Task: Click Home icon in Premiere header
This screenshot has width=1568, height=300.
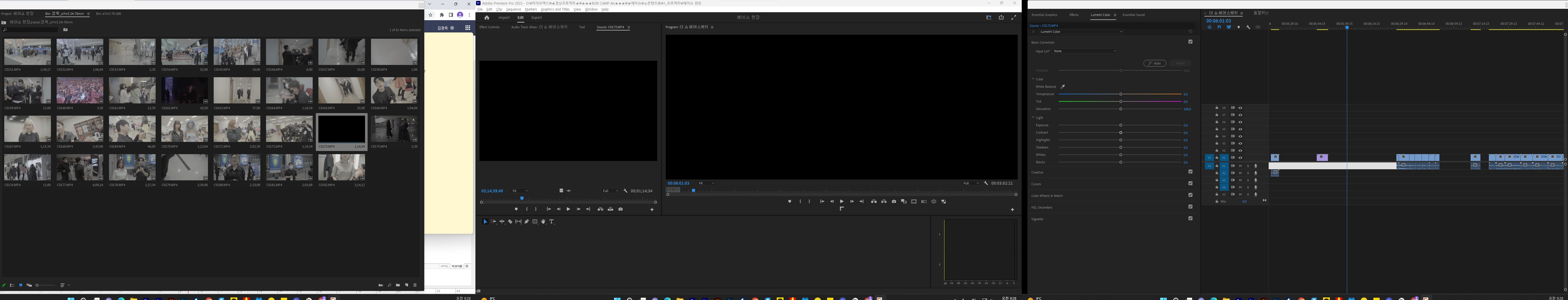Action: [486, 18]
